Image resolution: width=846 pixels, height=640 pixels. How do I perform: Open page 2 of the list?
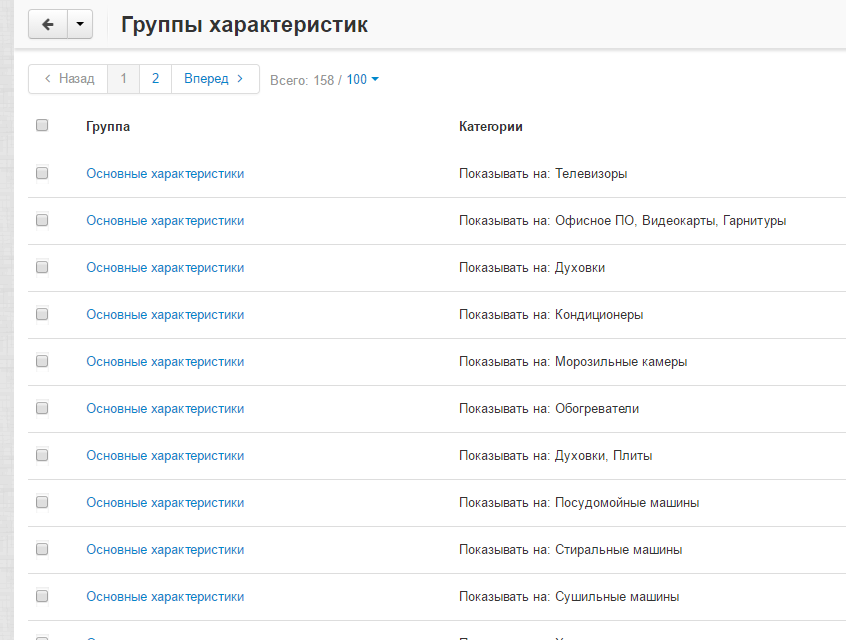[x=155, y=79]
